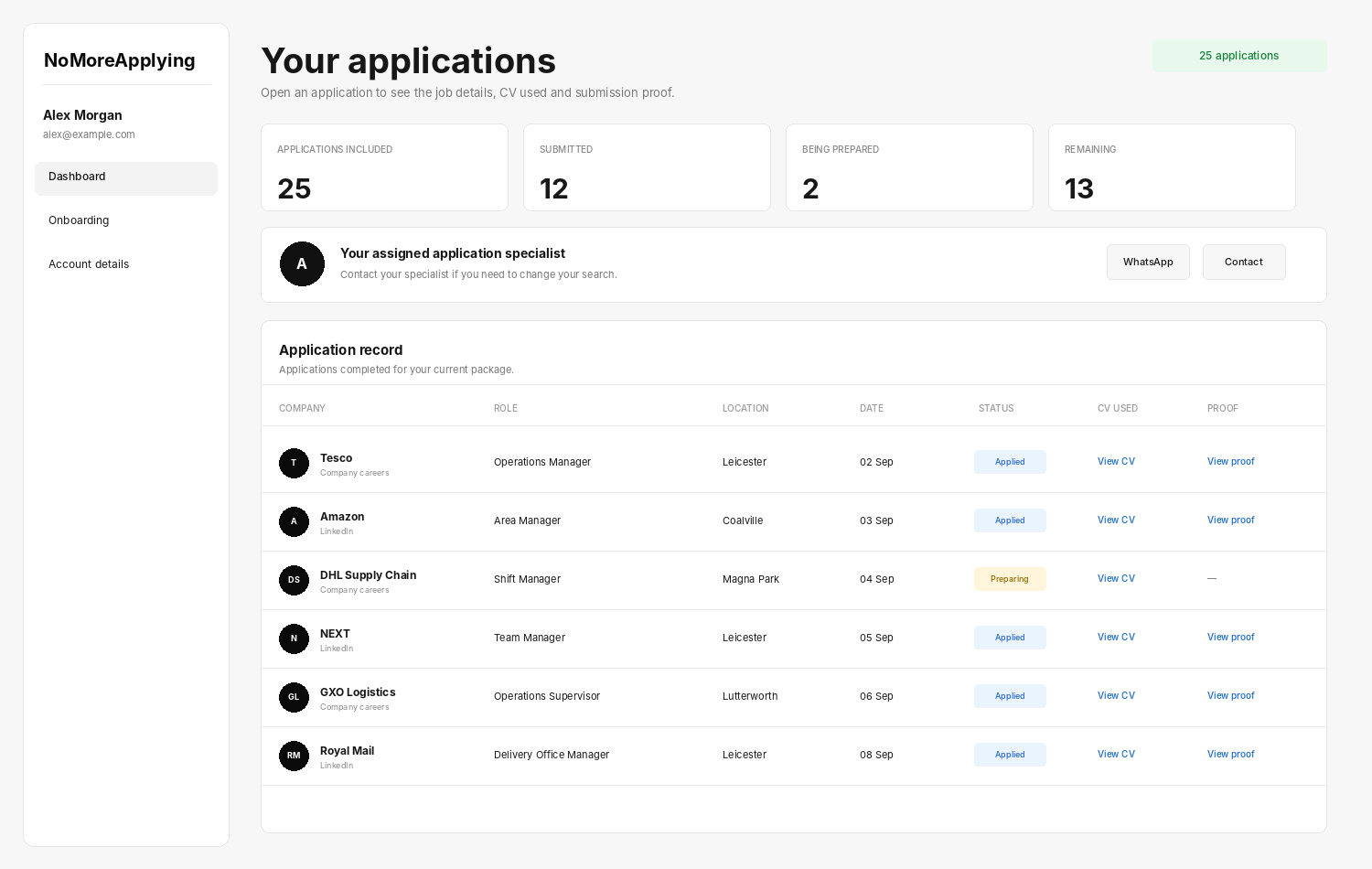View CV for Amazon application

[x=1116, y=520]
